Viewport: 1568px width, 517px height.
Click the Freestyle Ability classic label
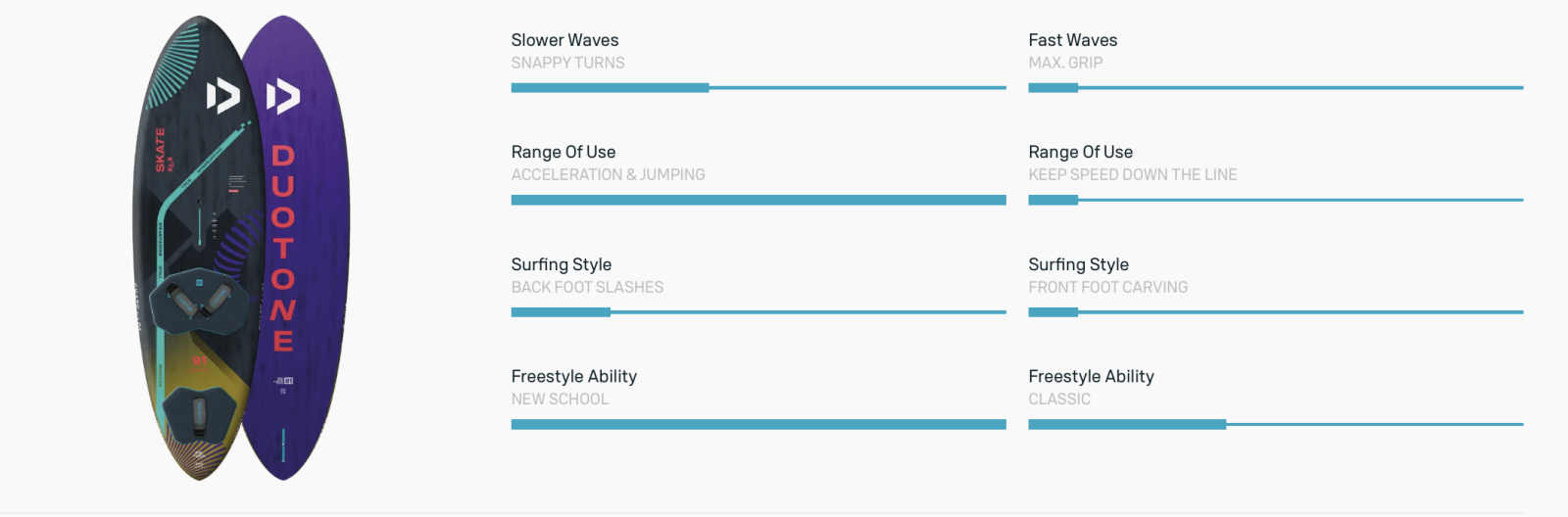(1059, 399)
